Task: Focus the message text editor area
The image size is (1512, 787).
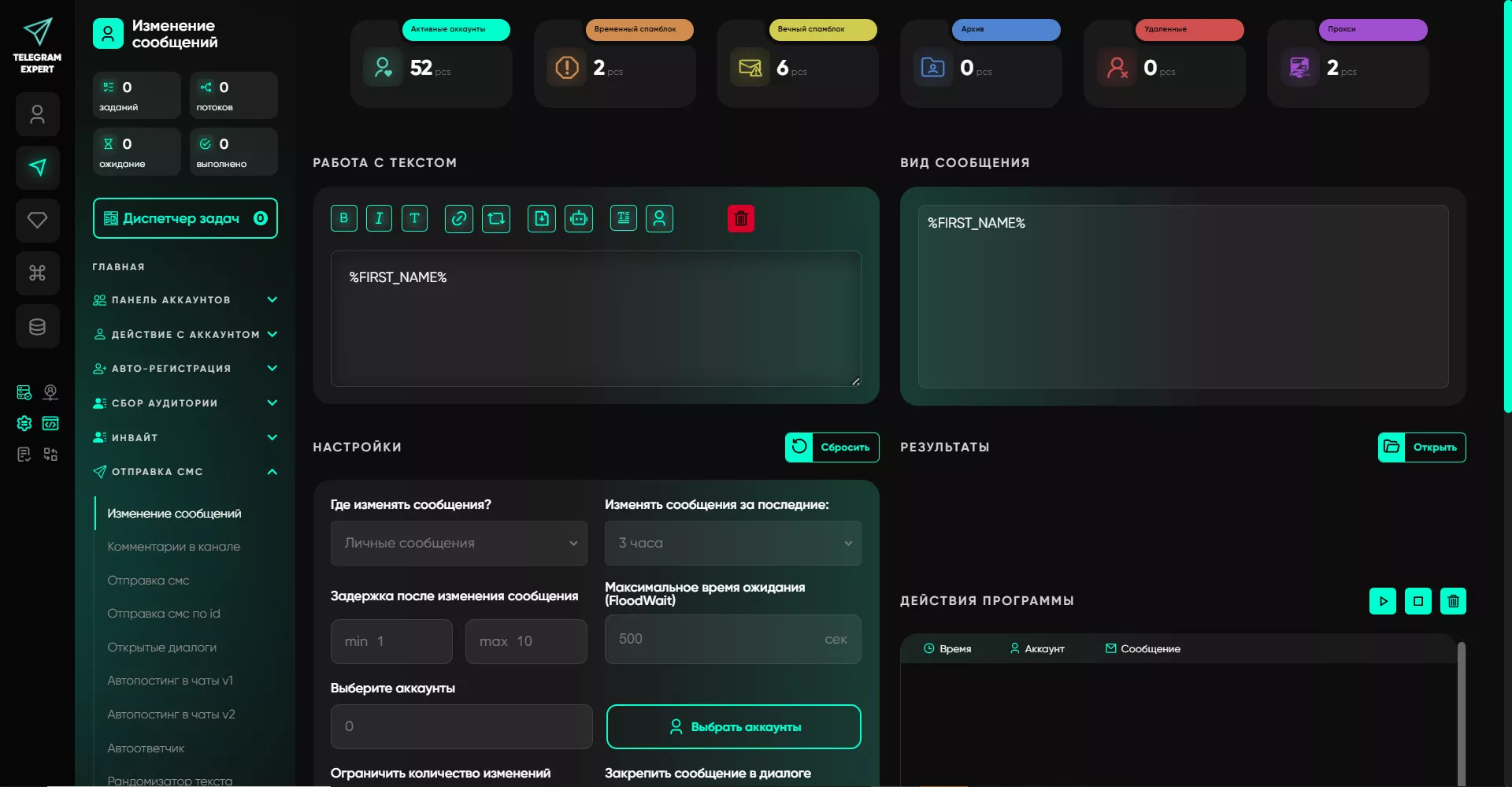Action: pyautogui.click(x=596, y=318)
